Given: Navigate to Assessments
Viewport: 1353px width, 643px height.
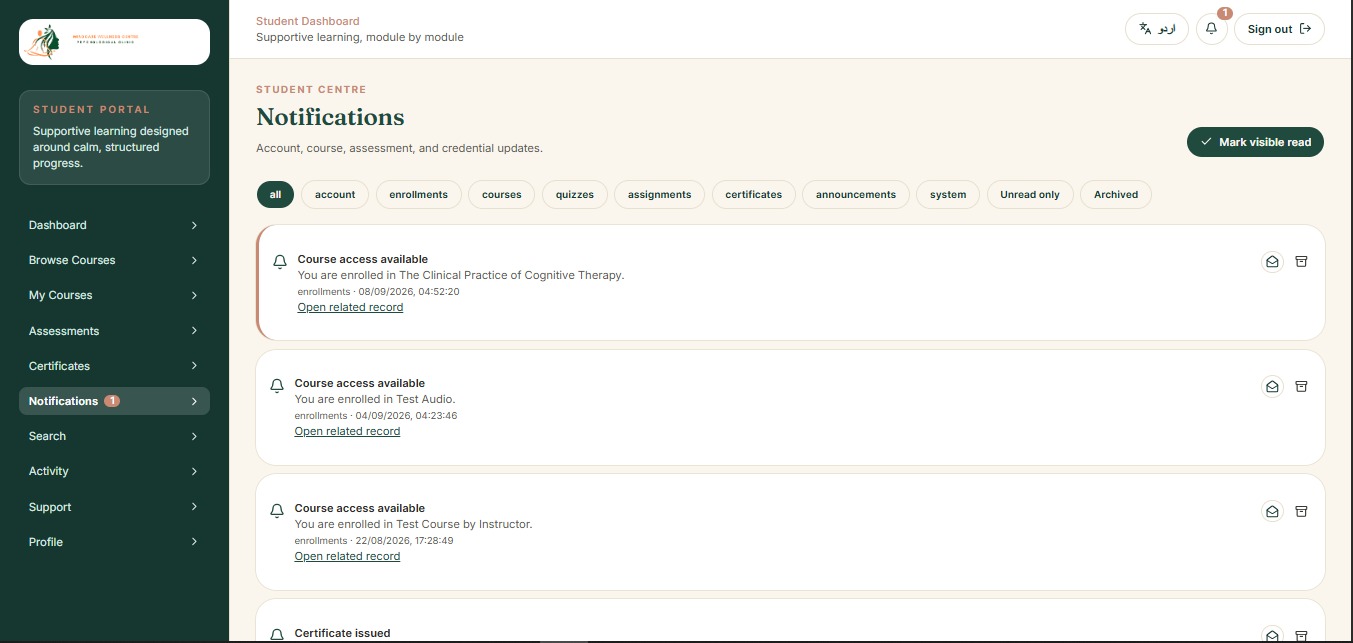Looking at the screenshot, I should (114, 331).
